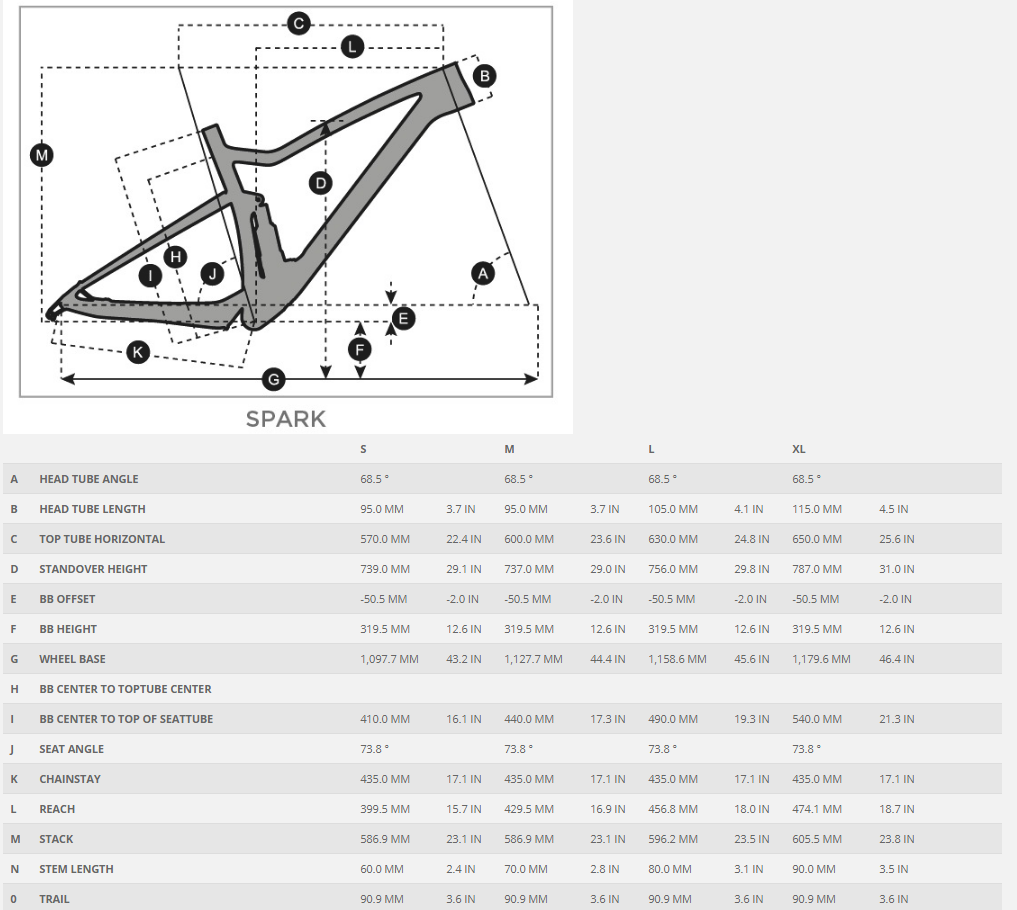This screenshot has width=1017, height=910.
Task: Click the circled J seat angle marker
Action: click(x=212, y=274)
